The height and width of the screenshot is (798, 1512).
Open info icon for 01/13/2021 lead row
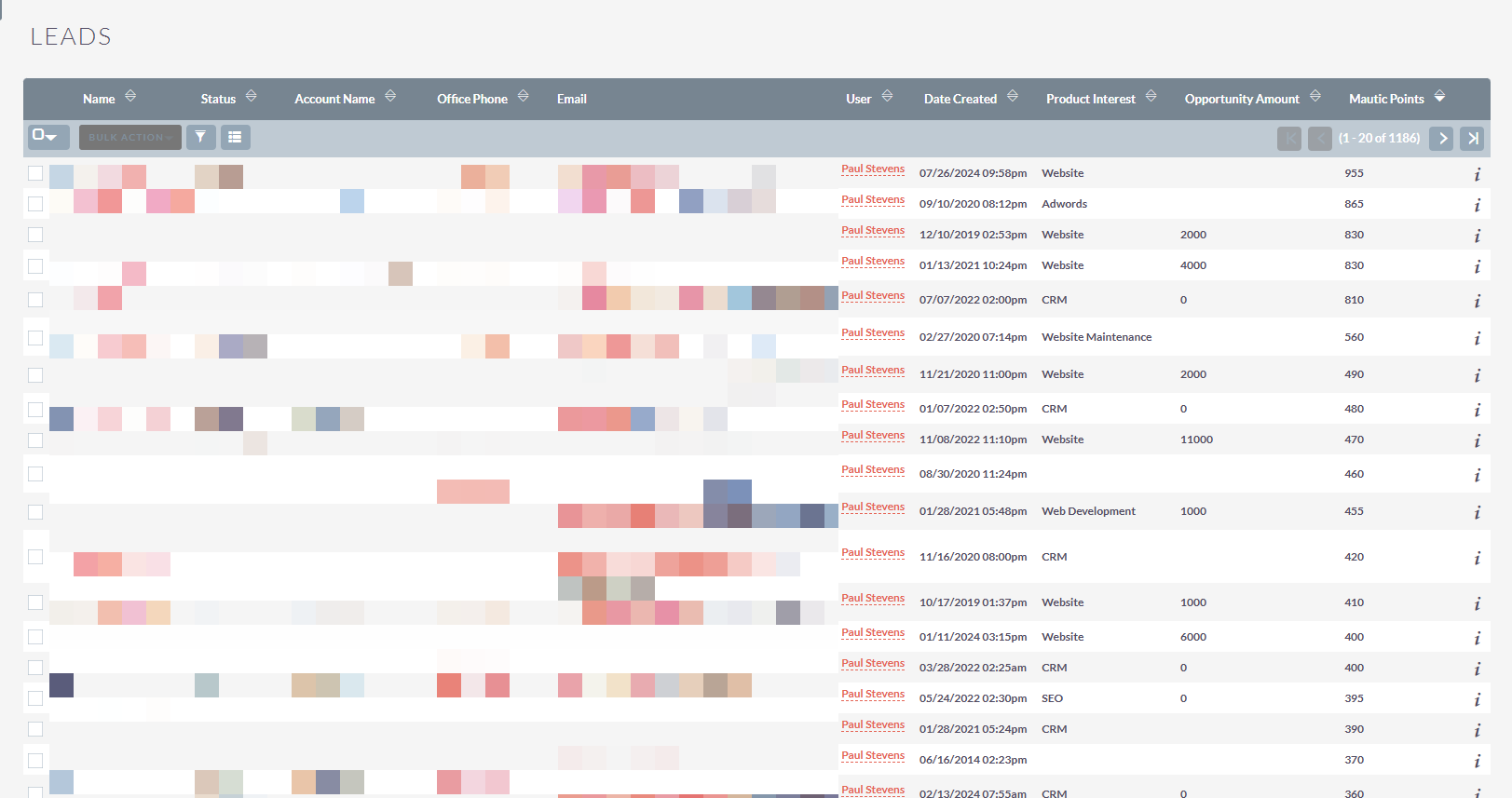(x=1478, y=266)
